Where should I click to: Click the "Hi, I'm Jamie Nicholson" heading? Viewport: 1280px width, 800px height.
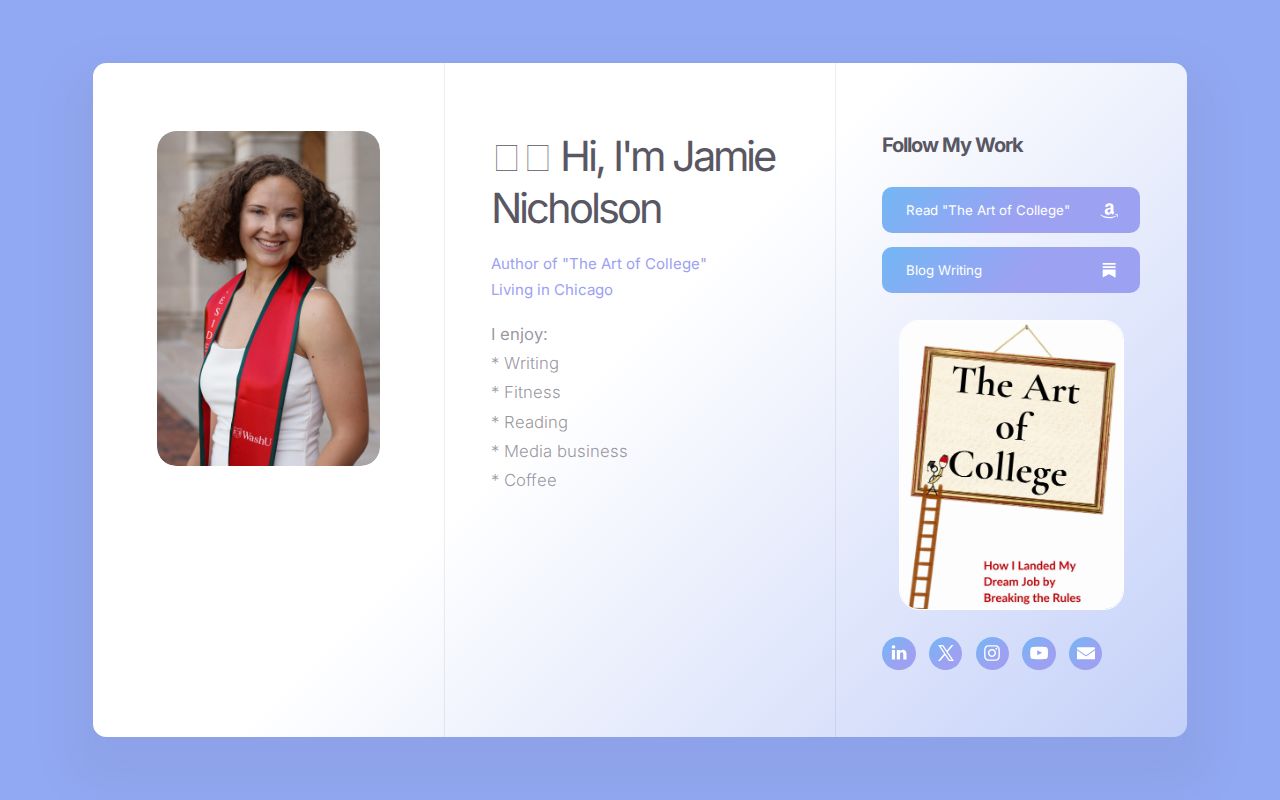[634, 182]
